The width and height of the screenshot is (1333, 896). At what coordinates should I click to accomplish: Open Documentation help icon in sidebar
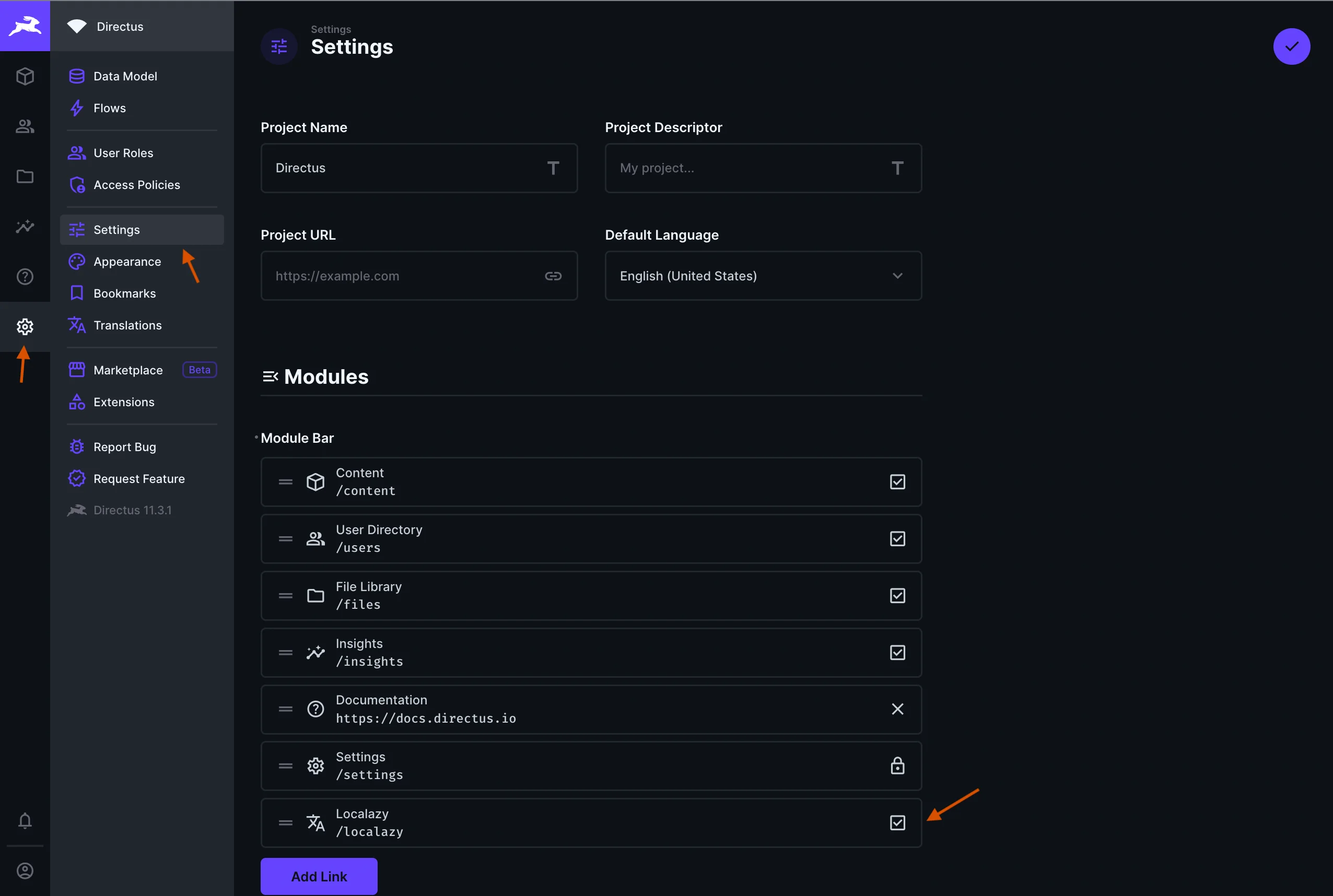pos(25,277)
